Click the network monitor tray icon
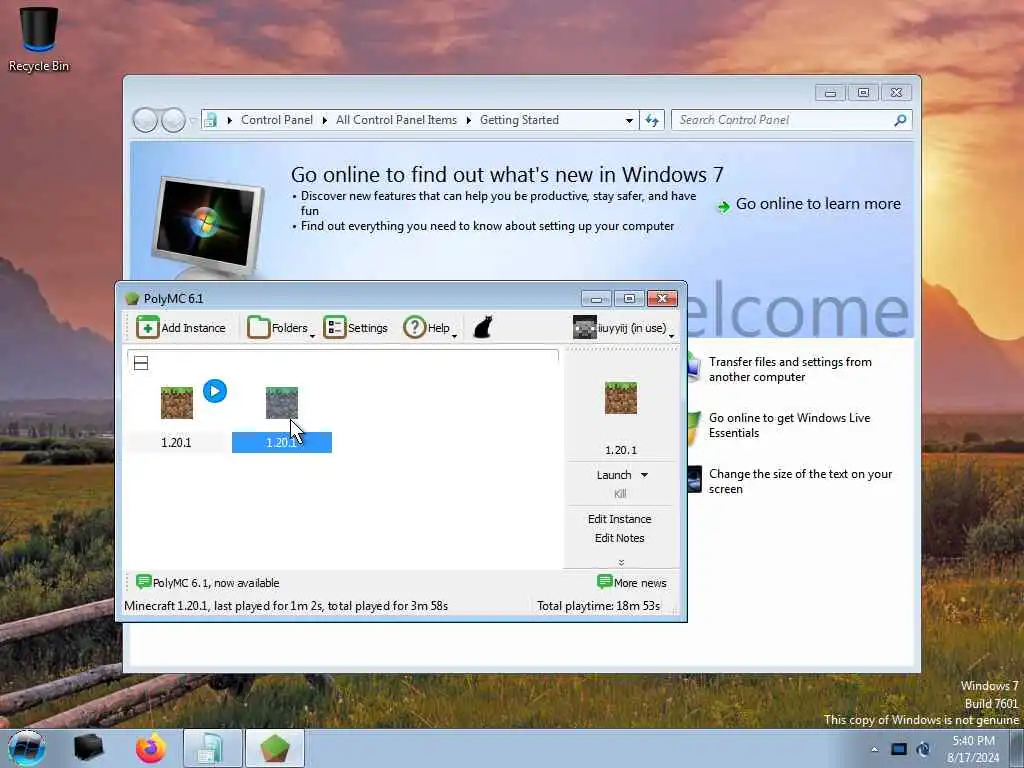This screenshot has width=1024, height=768. (899, 749)
